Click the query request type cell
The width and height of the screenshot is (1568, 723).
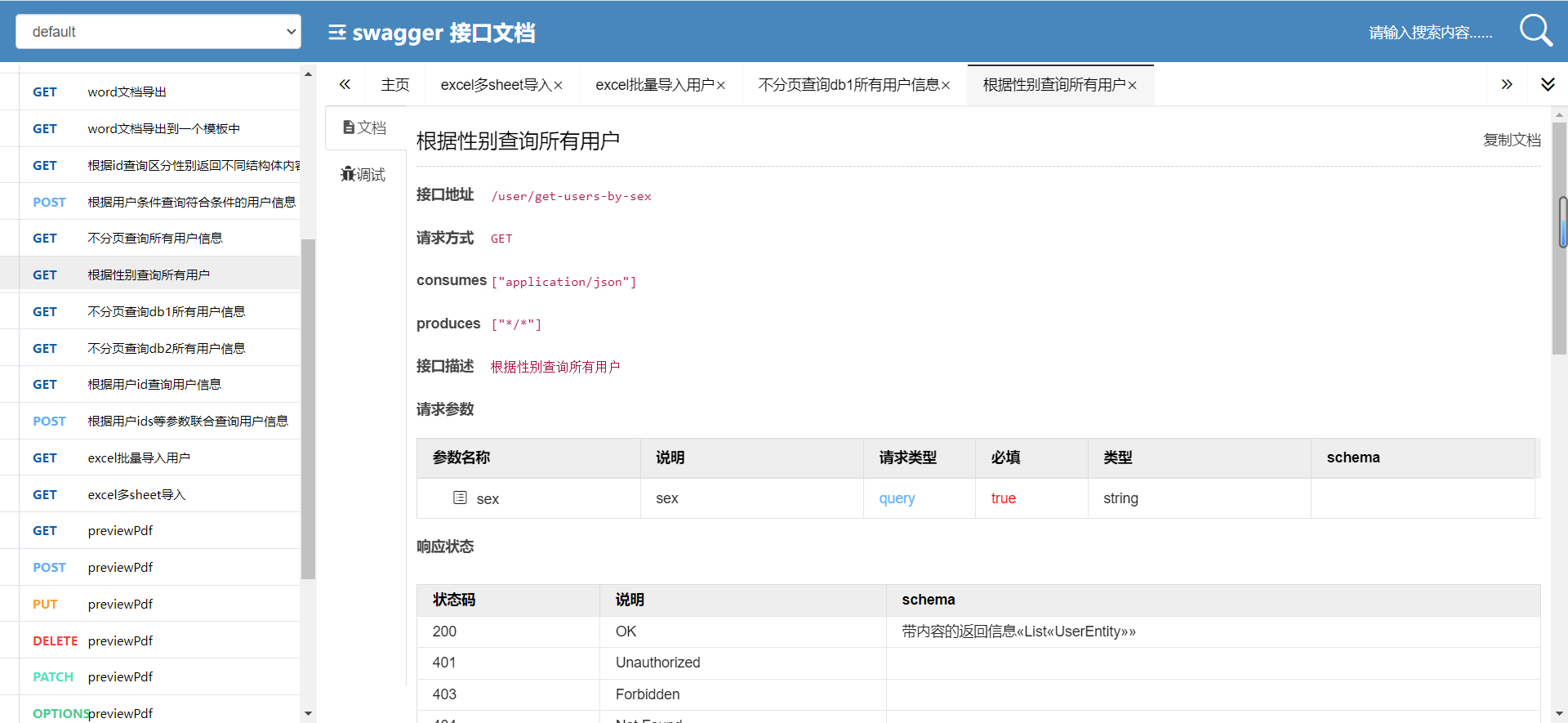920,498
